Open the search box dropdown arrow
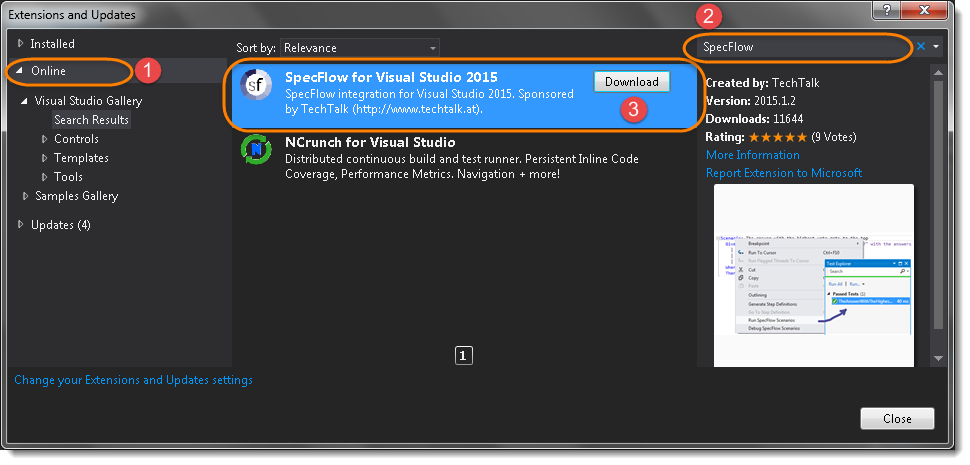Screen dimensions: 970x465 coord(936,46)
